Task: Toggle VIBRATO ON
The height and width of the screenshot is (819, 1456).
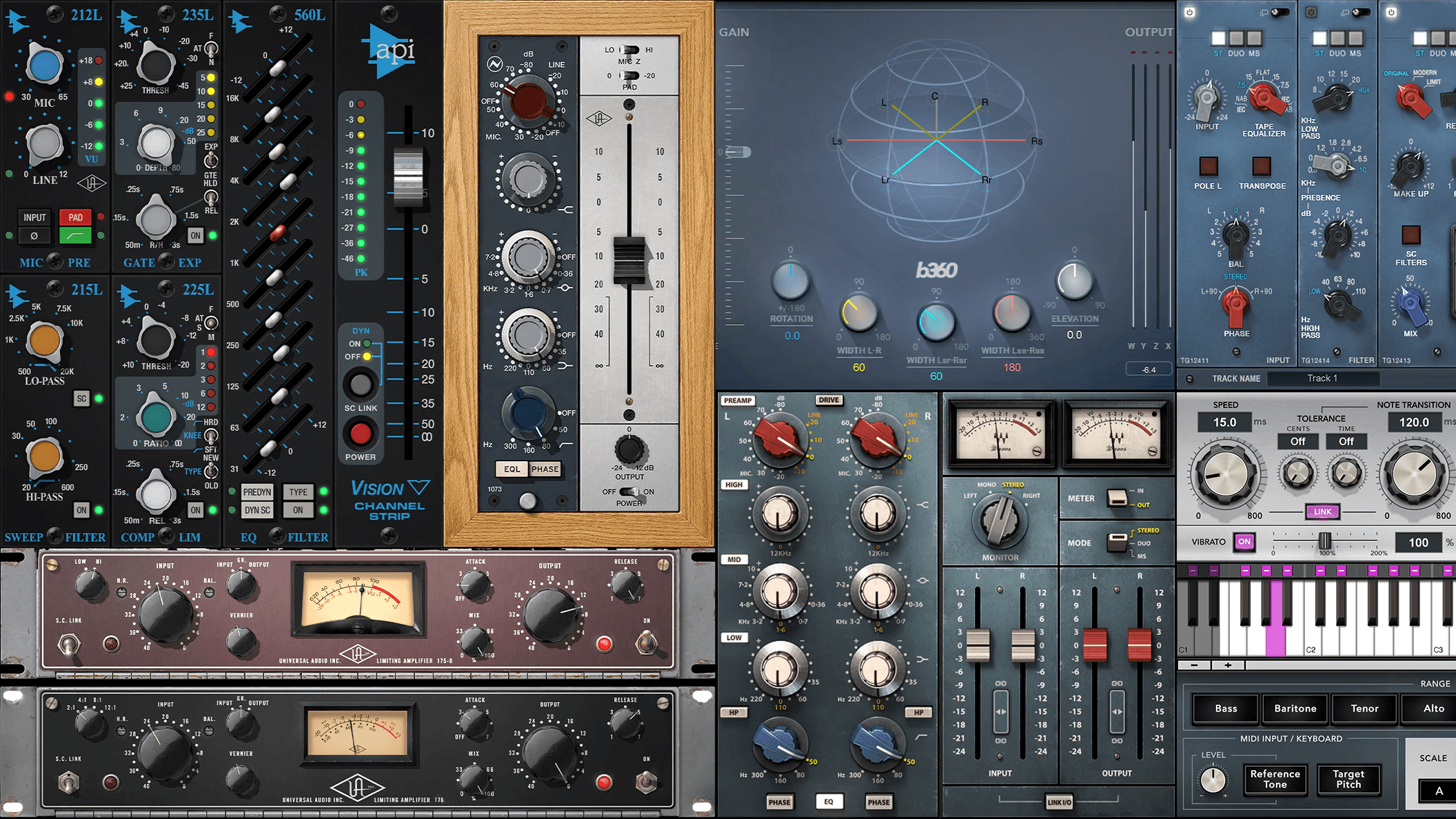Action: (1244, 542)
